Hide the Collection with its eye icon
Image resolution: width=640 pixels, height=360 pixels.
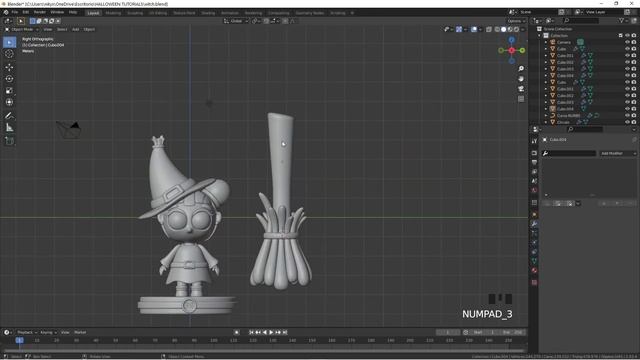pyautogui.click(x=627, y=36)
